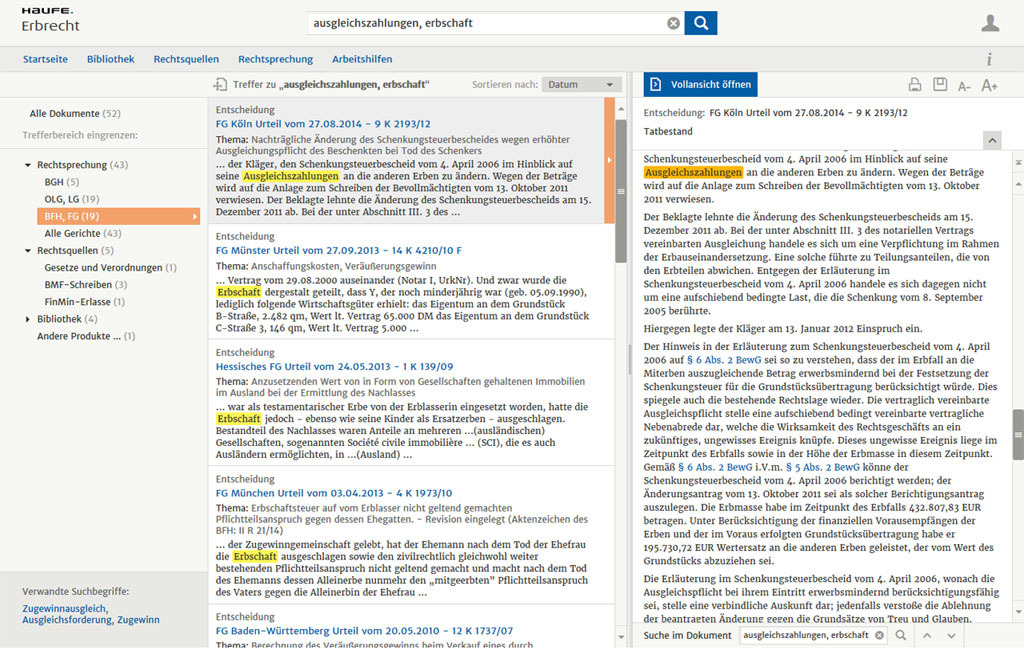Click related term Zugewinn

tap(138, 620)
